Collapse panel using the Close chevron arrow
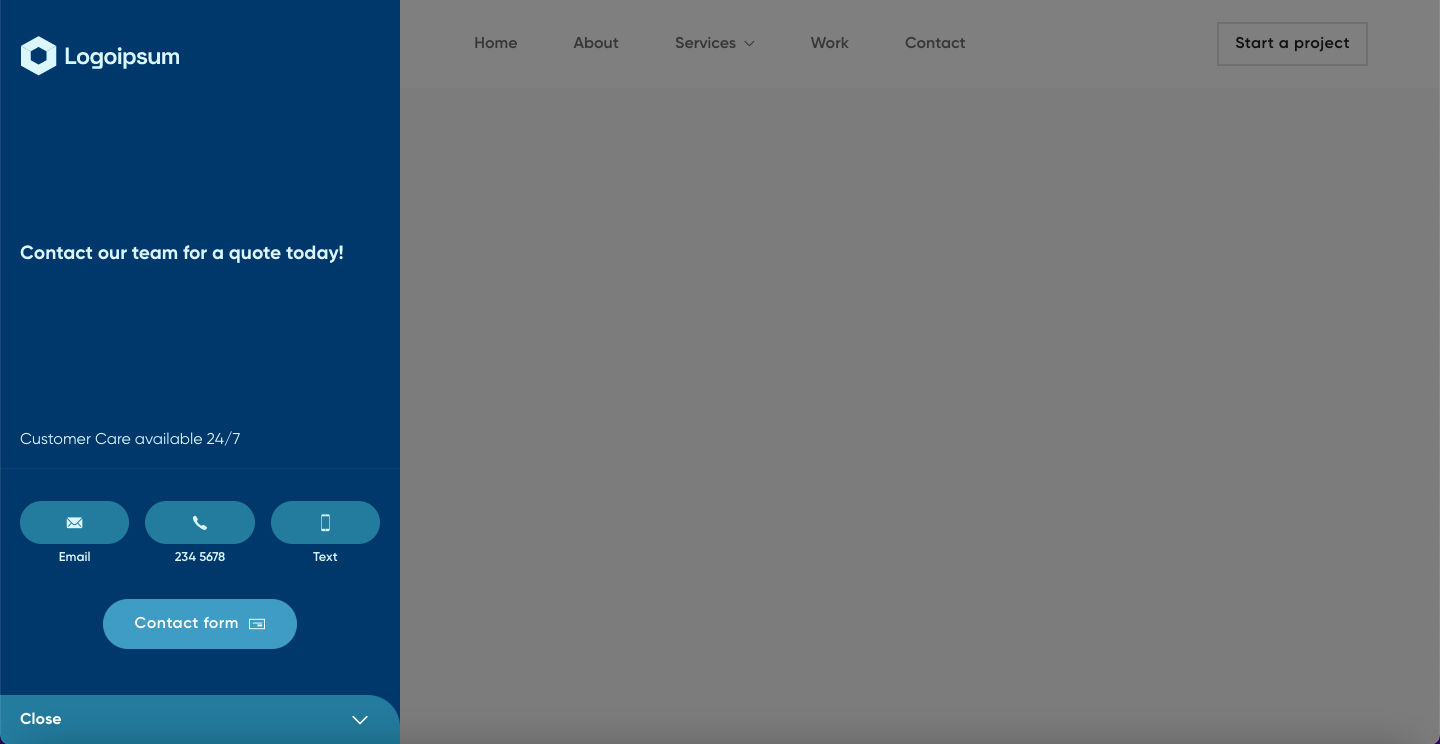The image size is (1440, 744). click(360, 720)
